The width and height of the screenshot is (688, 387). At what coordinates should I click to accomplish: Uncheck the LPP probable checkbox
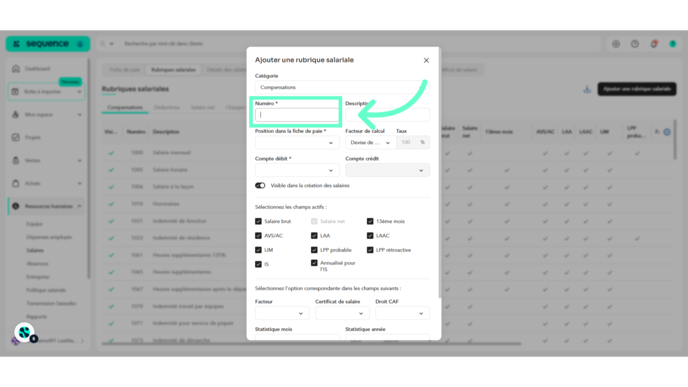[x=314, y=250]
